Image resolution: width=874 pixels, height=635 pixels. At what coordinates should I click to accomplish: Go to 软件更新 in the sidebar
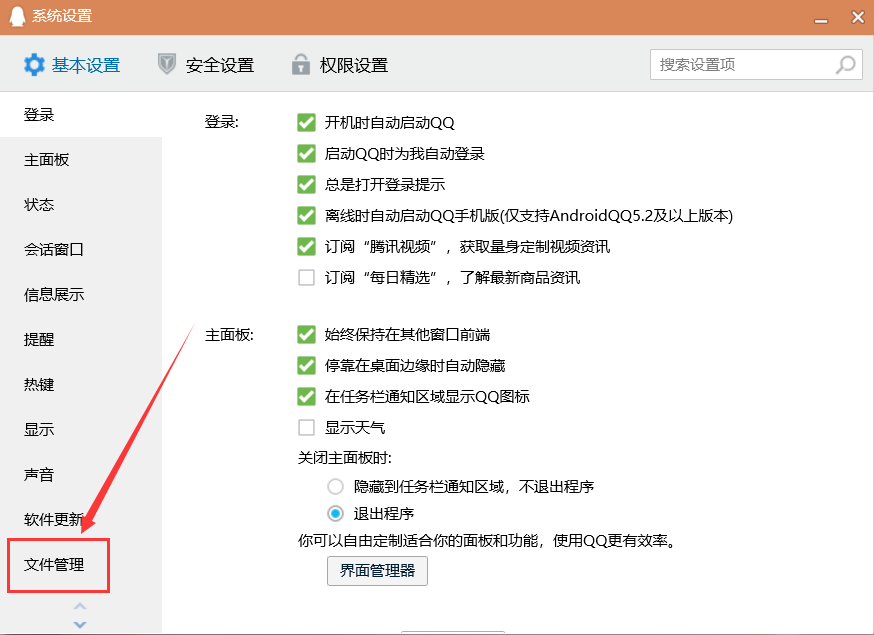[x=81, y=520]
